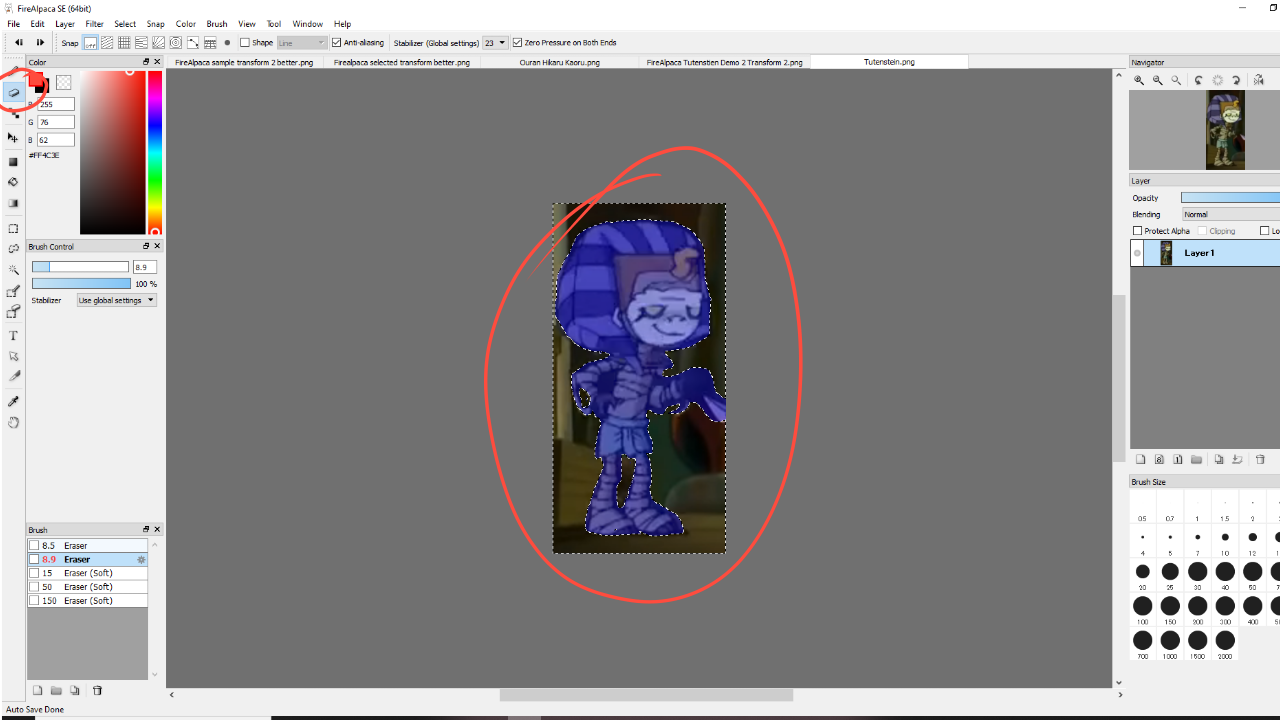Tick the checkbox for the 150 Eraser (Soft) brush
This screenshot has width=1280, height=720.
click(x=34, y=601)
